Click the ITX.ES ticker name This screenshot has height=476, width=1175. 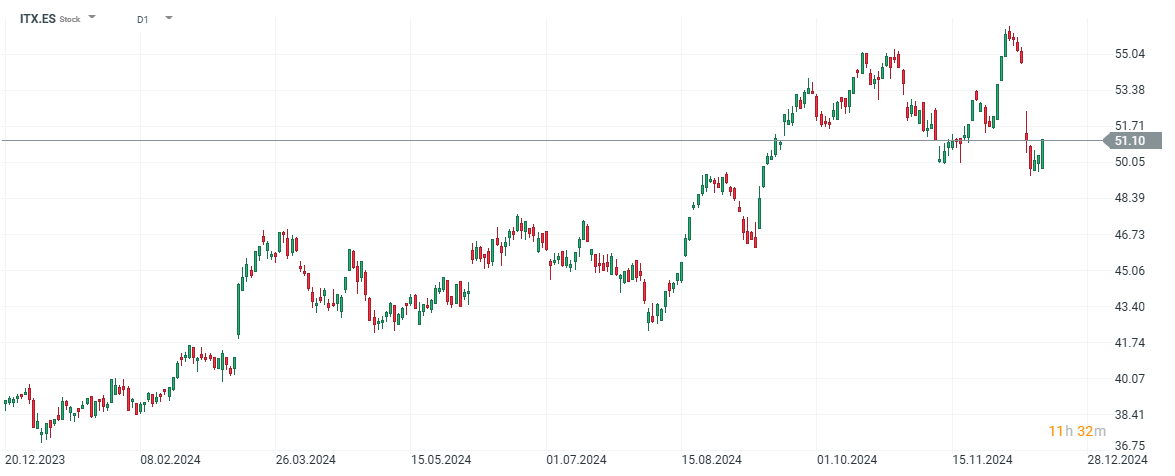click(x=38, y=18)
